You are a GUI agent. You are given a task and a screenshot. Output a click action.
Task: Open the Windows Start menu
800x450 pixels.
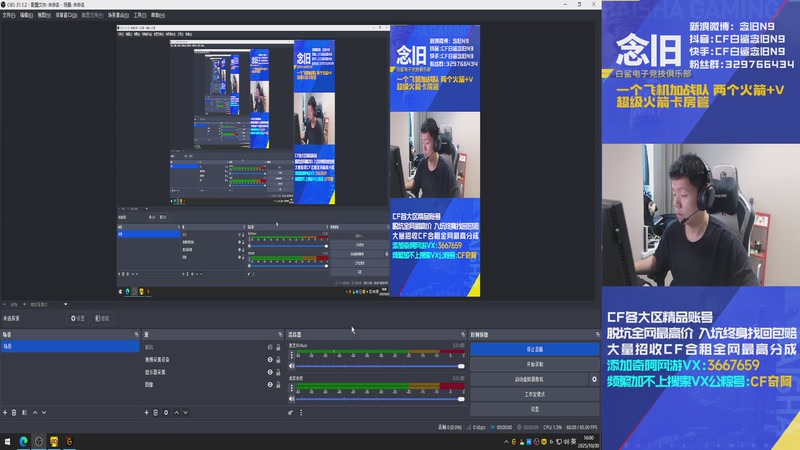pos(8,441)
